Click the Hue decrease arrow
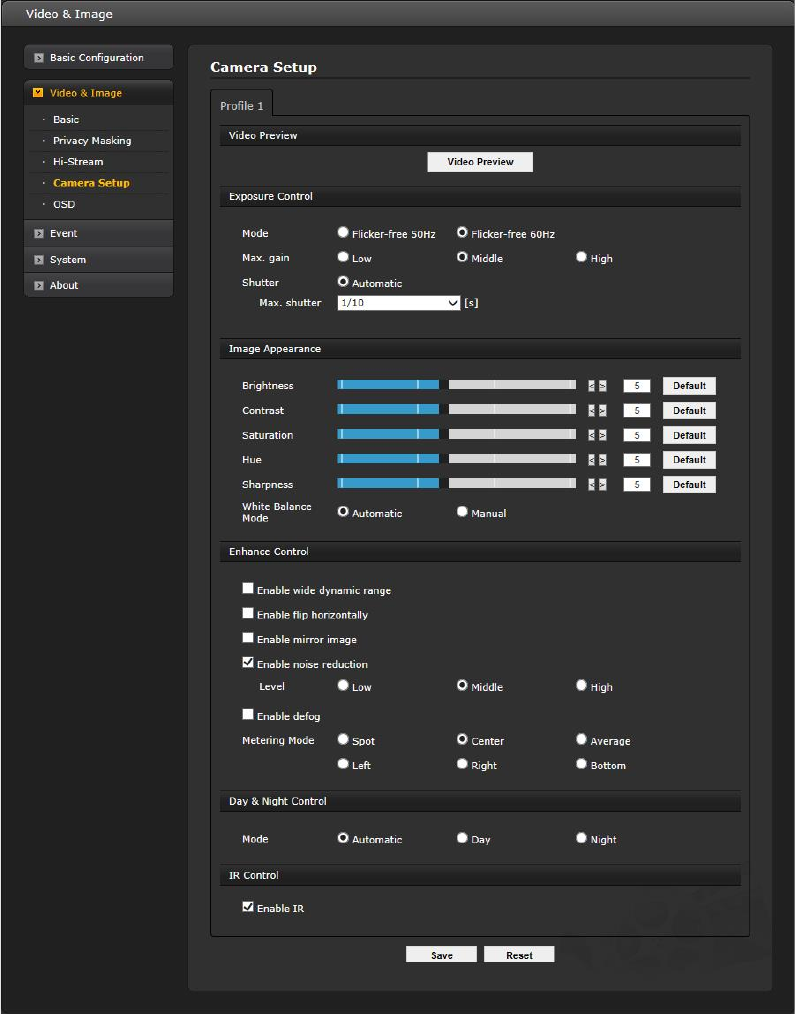Screen dimensions: 795x1014 591,460
